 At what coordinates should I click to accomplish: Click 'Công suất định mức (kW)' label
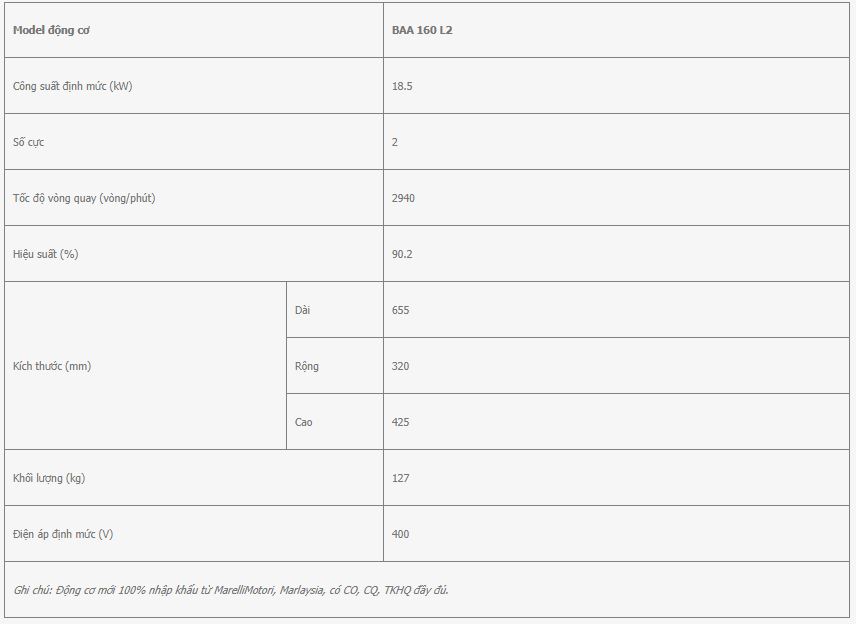click(x=73, y=86)
